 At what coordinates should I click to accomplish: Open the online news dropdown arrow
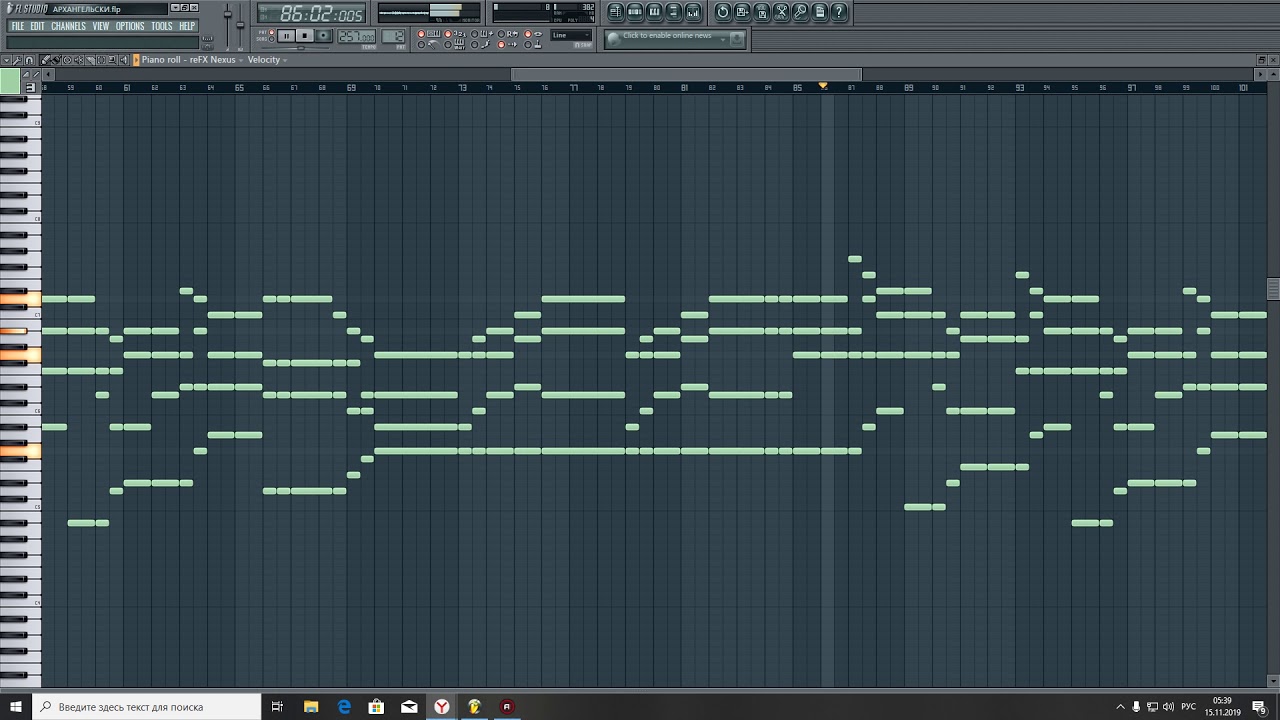722,40
